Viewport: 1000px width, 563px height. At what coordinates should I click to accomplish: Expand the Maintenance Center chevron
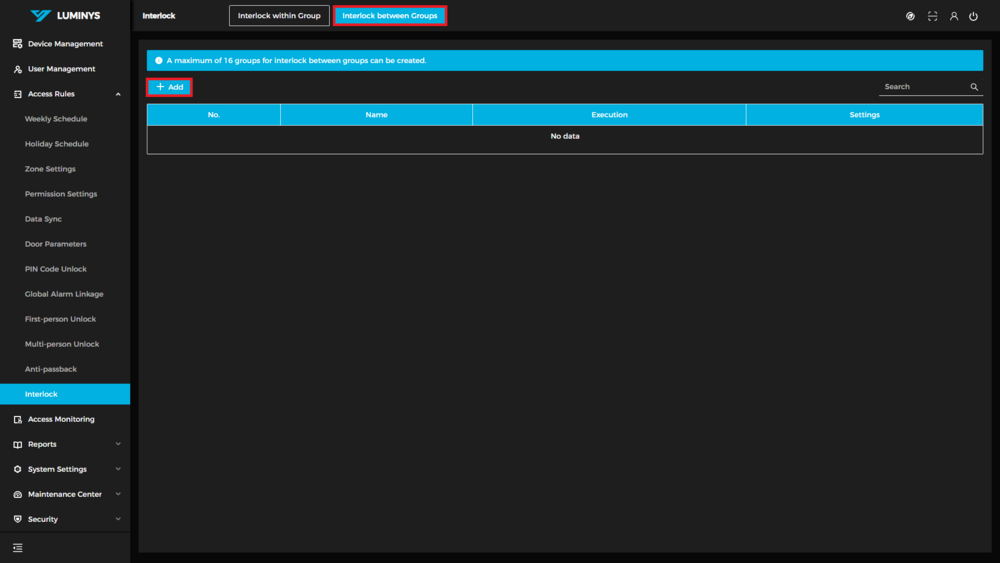click(118, 494)
